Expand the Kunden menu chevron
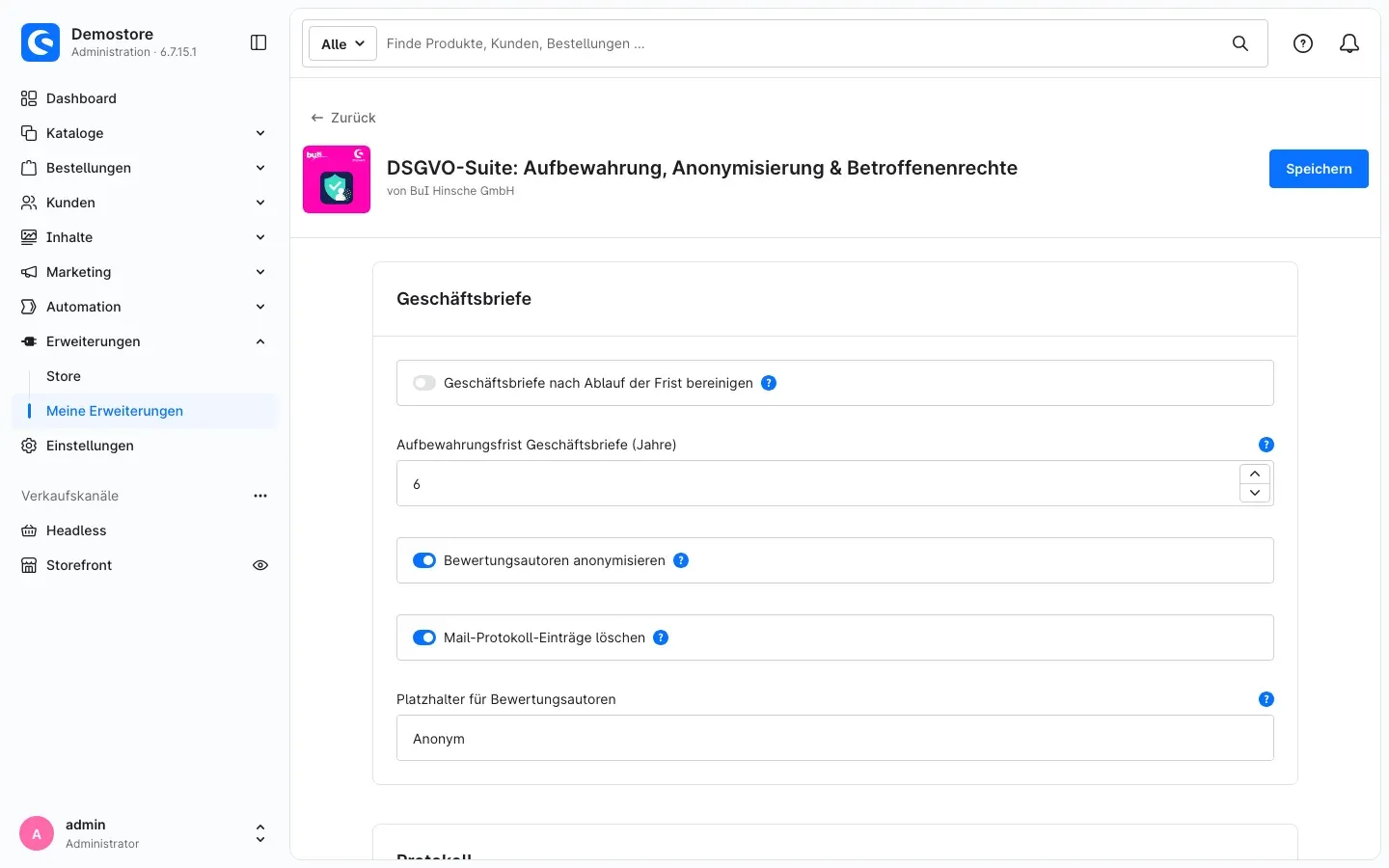This screenshot has height=868, width=1389. tap(260, 203)
